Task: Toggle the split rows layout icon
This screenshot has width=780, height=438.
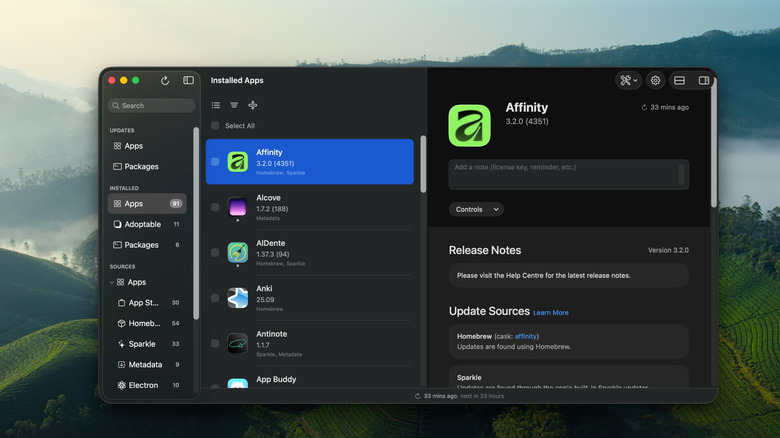Action: tap(679, 80)
